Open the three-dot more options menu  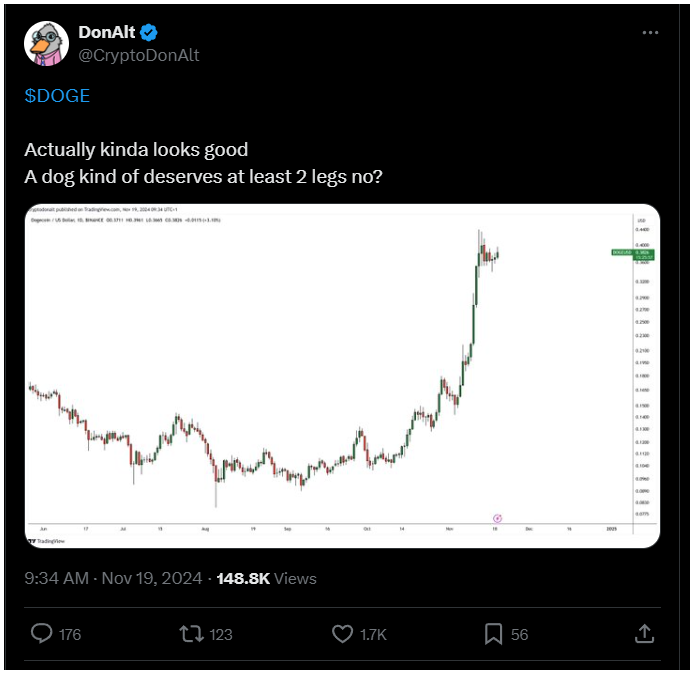tap(650, 33)
